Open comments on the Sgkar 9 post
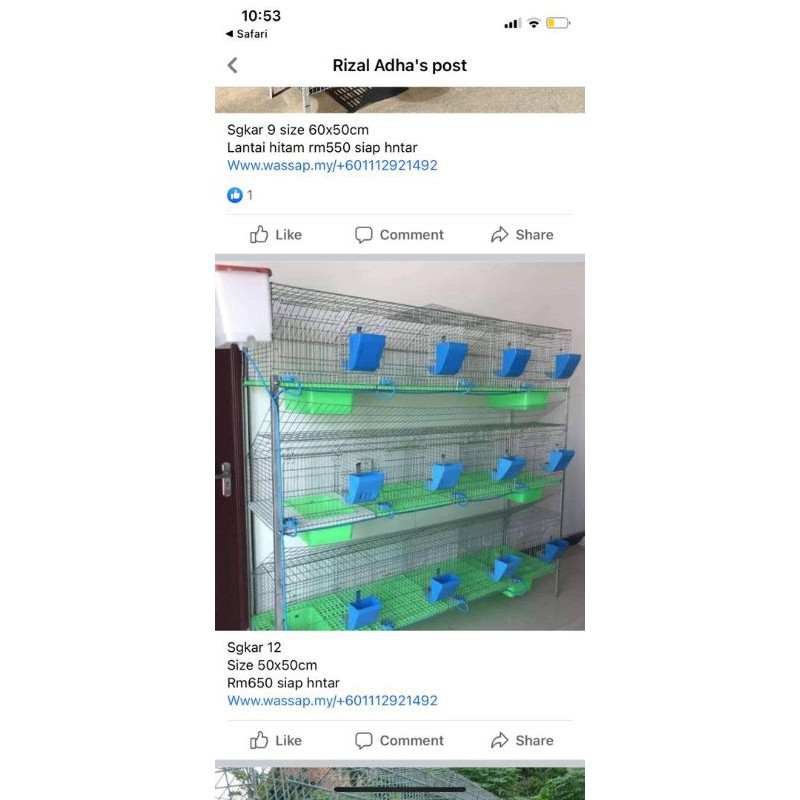 (x=399, y=235)
